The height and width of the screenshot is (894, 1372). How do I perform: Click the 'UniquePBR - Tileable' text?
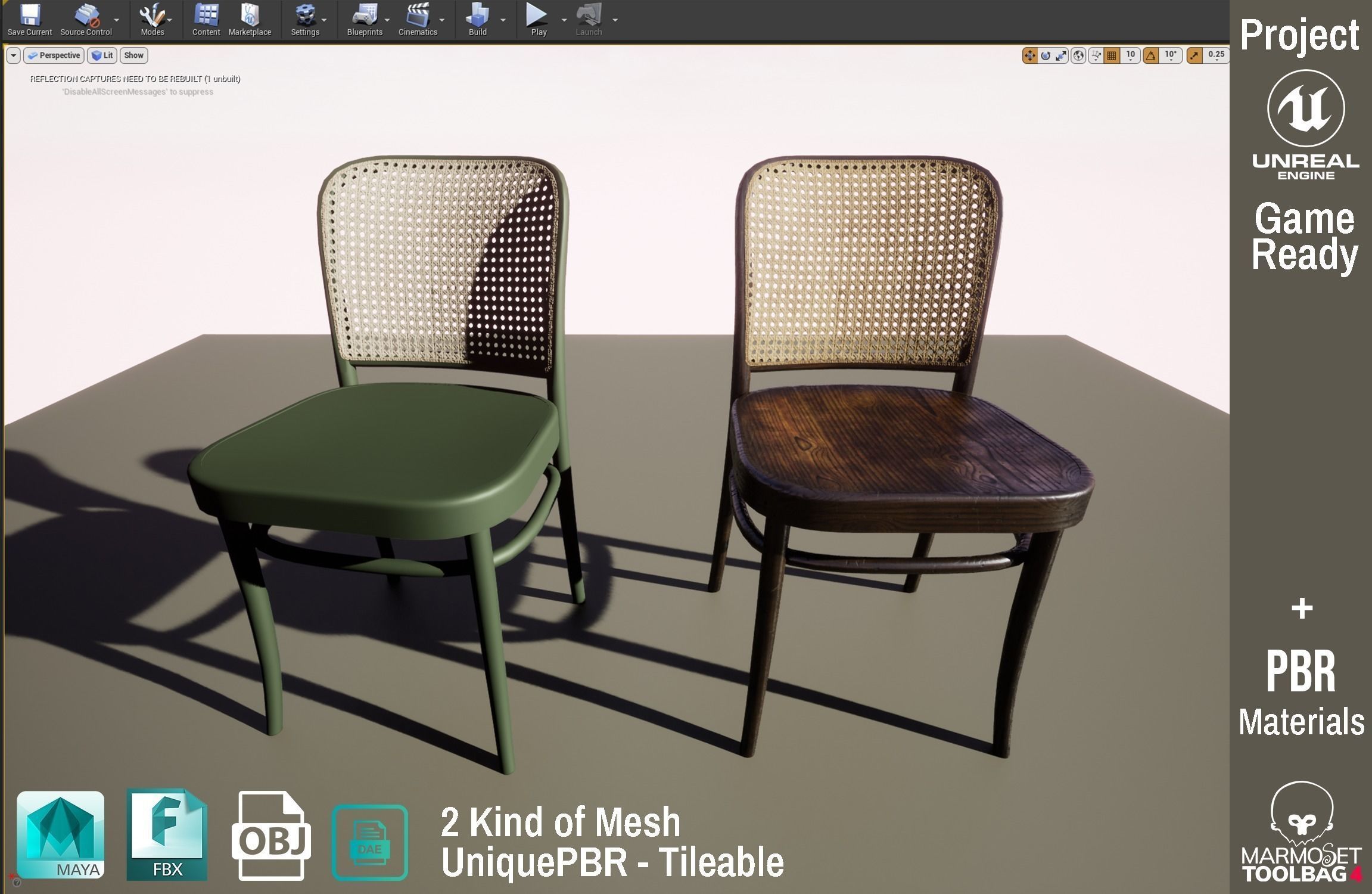[x=612, y=862]
